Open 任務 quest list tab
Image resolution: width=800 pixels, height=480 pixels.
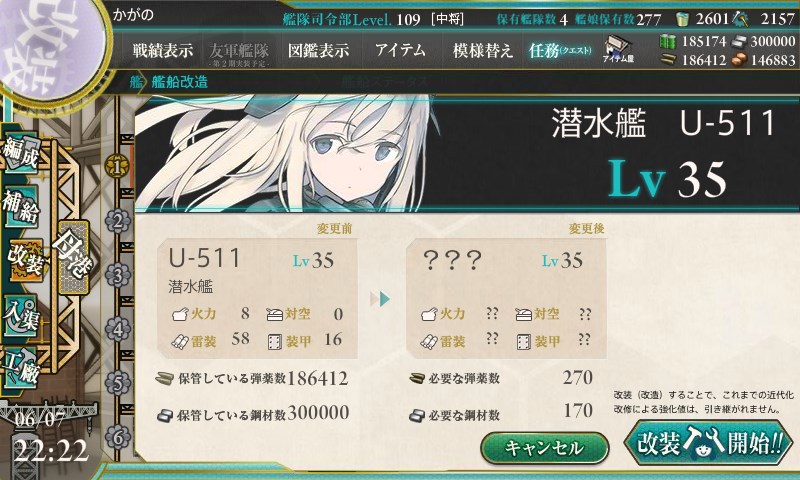click(x=560, y=50)
